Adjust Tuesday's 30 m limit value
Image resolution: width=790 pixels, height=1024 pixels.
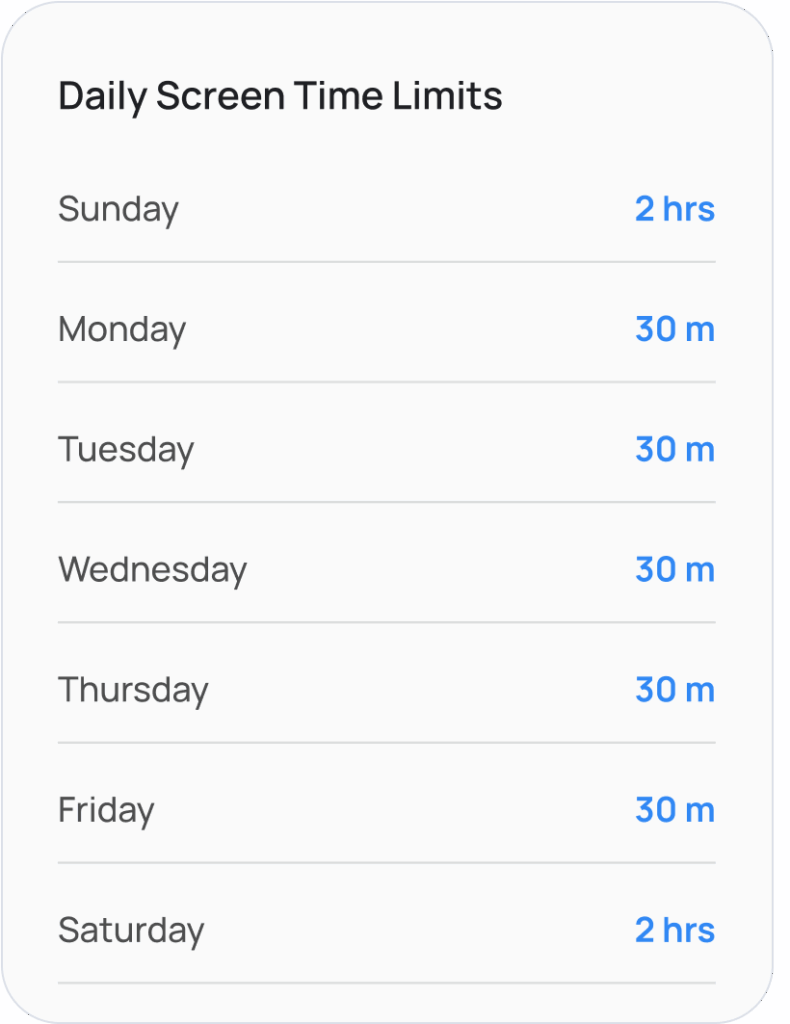(675, 449)
